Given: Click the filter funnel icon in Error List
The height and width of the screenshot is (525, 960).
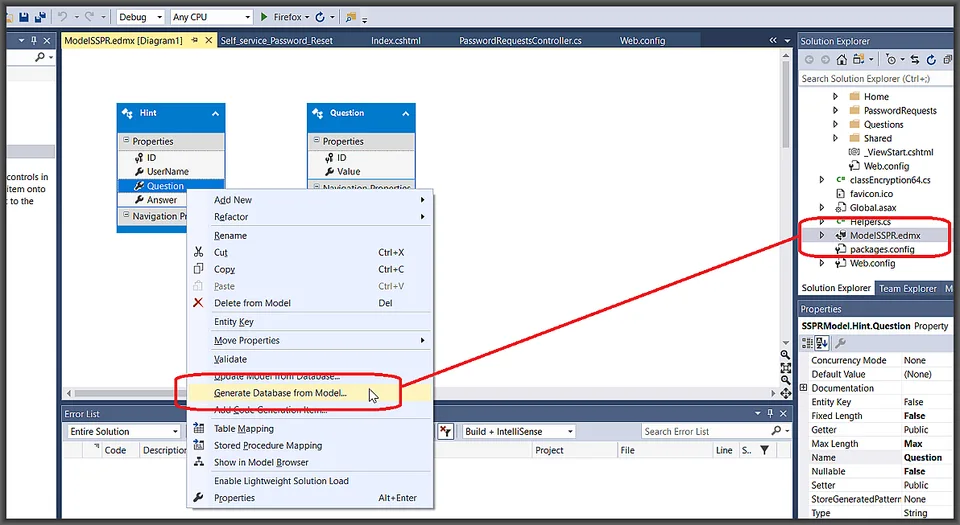Looking at the screenshot, I should click(x=765, y=450).
